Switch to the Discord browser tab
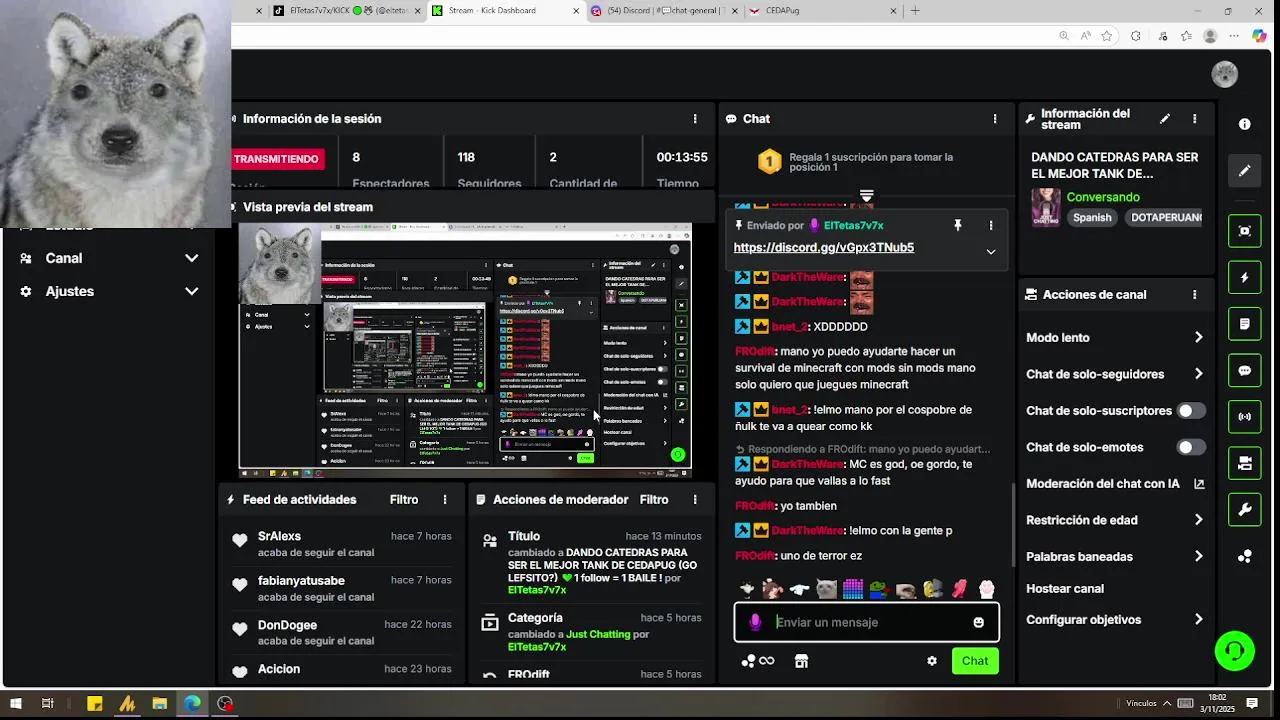 pos(662,11)
